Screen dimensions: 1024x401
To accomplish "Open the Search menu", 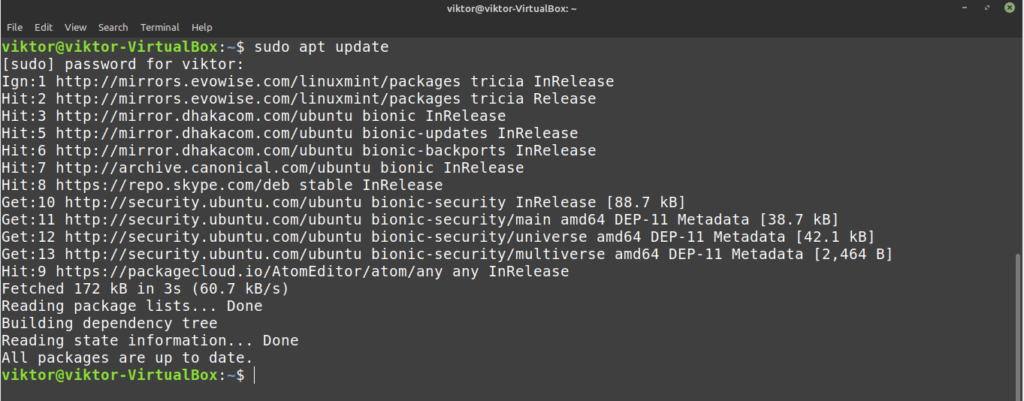I will click(113, 27).
